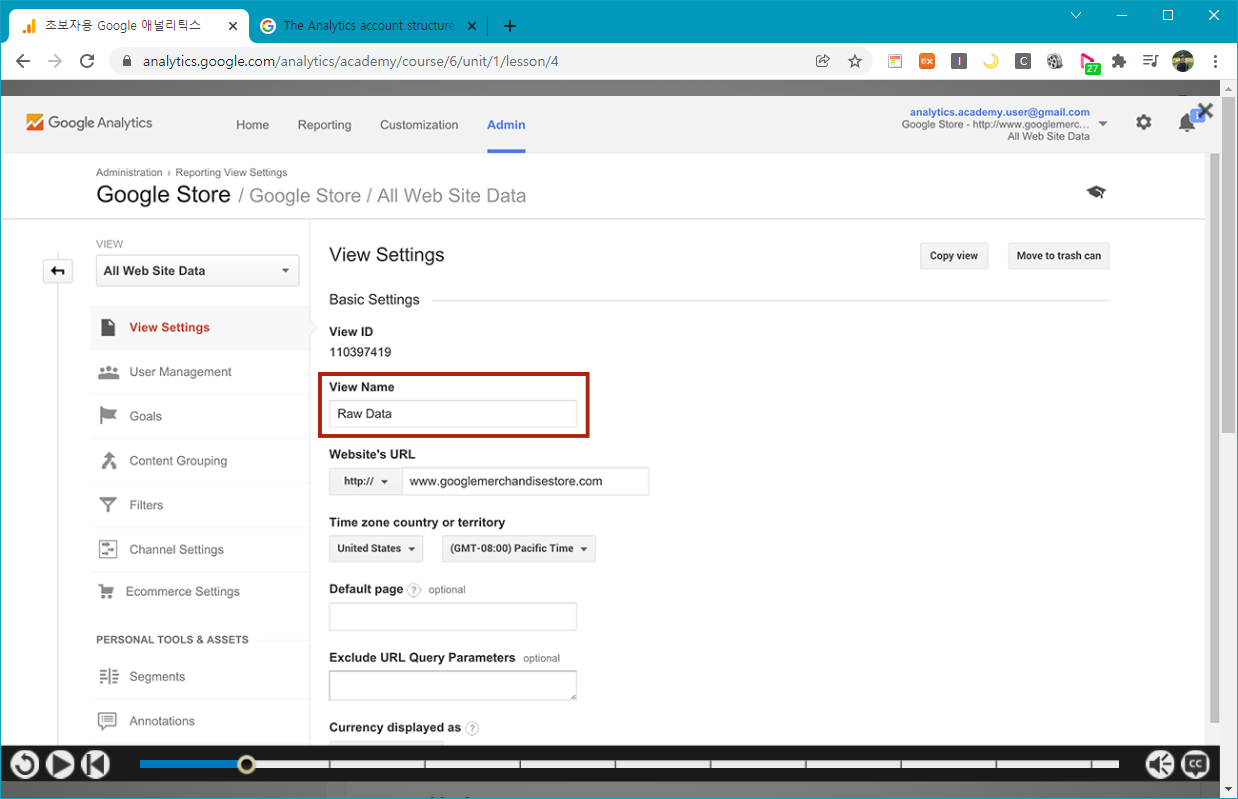Click the Annotations speech bubble icon
This screenshot has height=799, width=1238.
pyautogui.click(x=107, y=721)
